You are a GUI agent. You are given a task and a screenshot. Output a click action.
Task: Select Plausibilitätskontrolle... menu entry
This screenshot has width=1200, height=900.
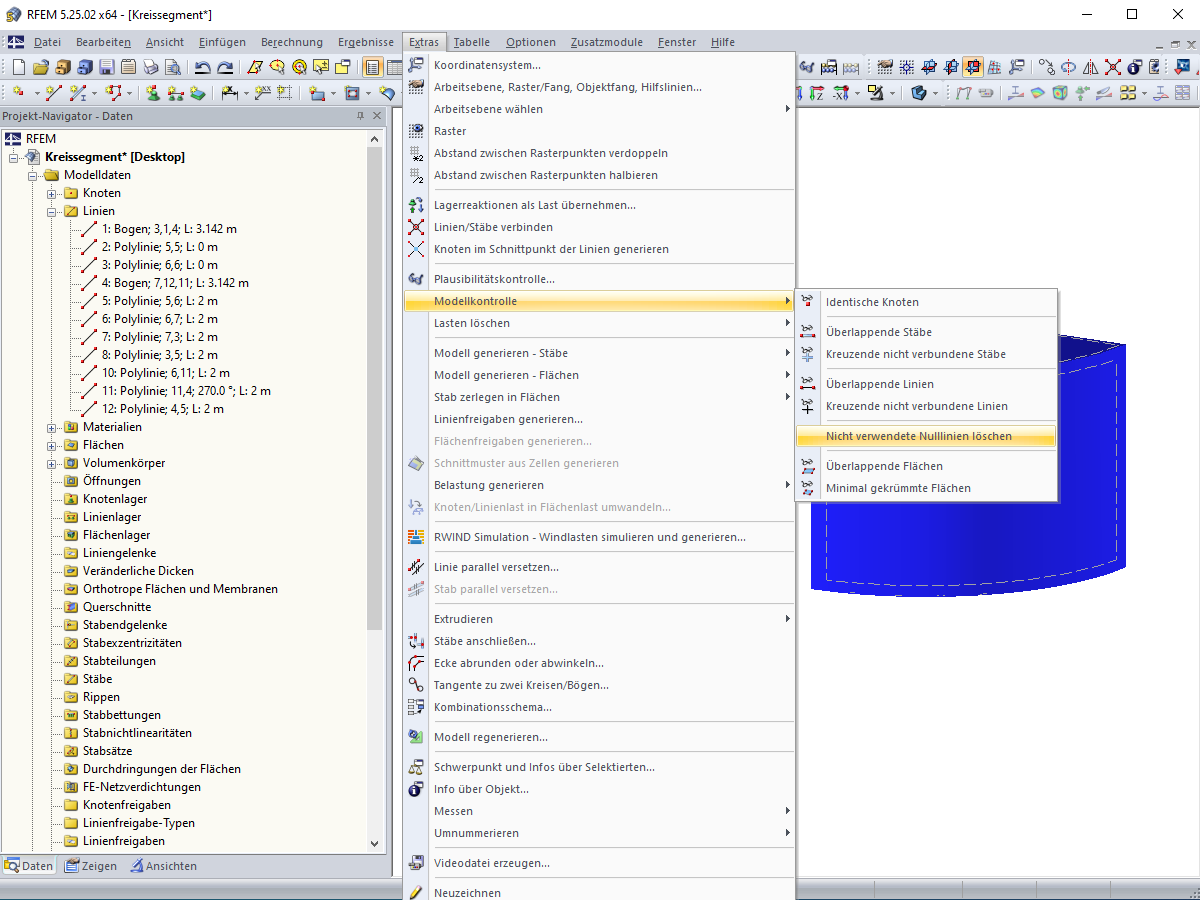(x=600, y=279)
